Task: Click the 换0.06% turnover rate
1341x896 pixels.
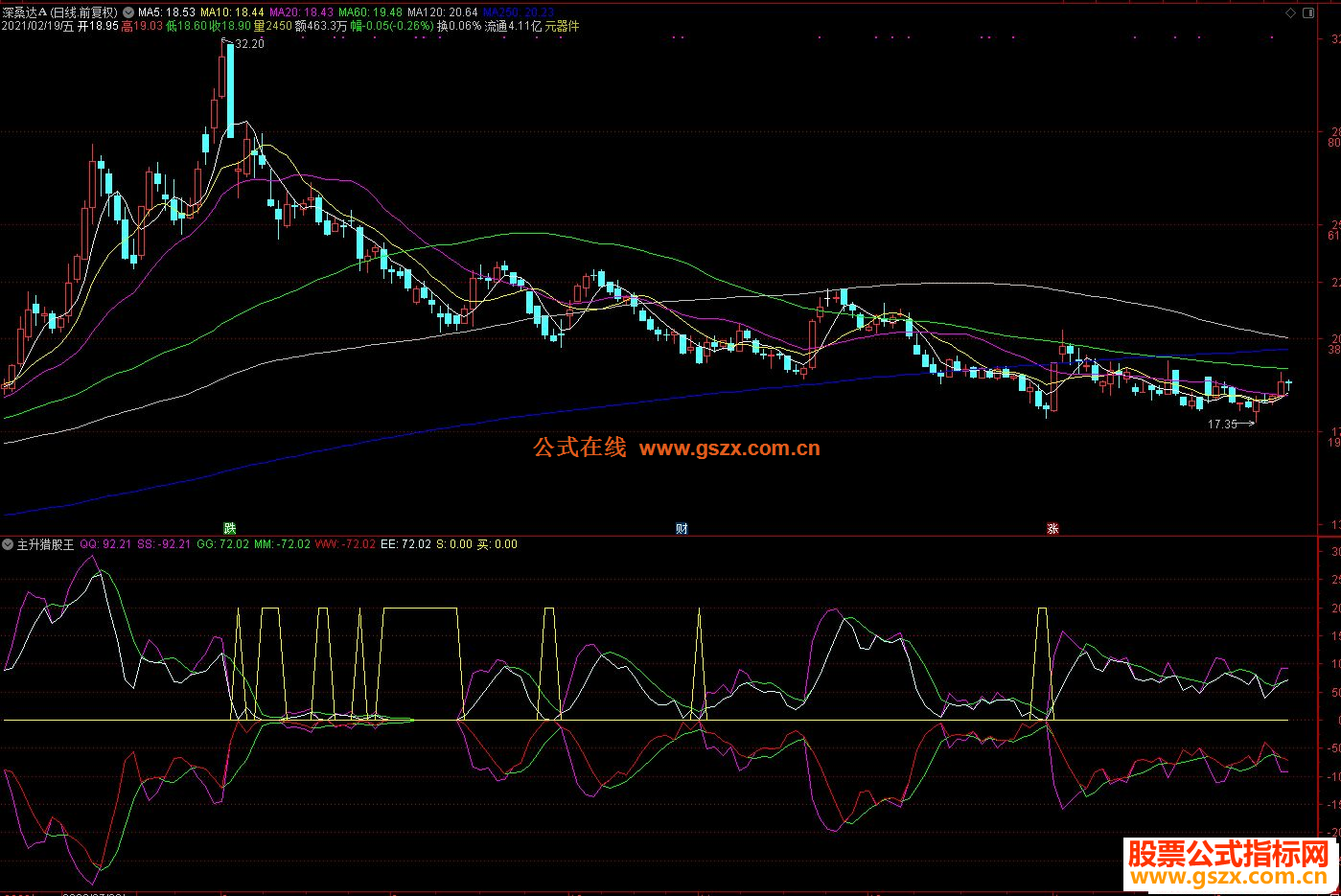Action: 459,27
